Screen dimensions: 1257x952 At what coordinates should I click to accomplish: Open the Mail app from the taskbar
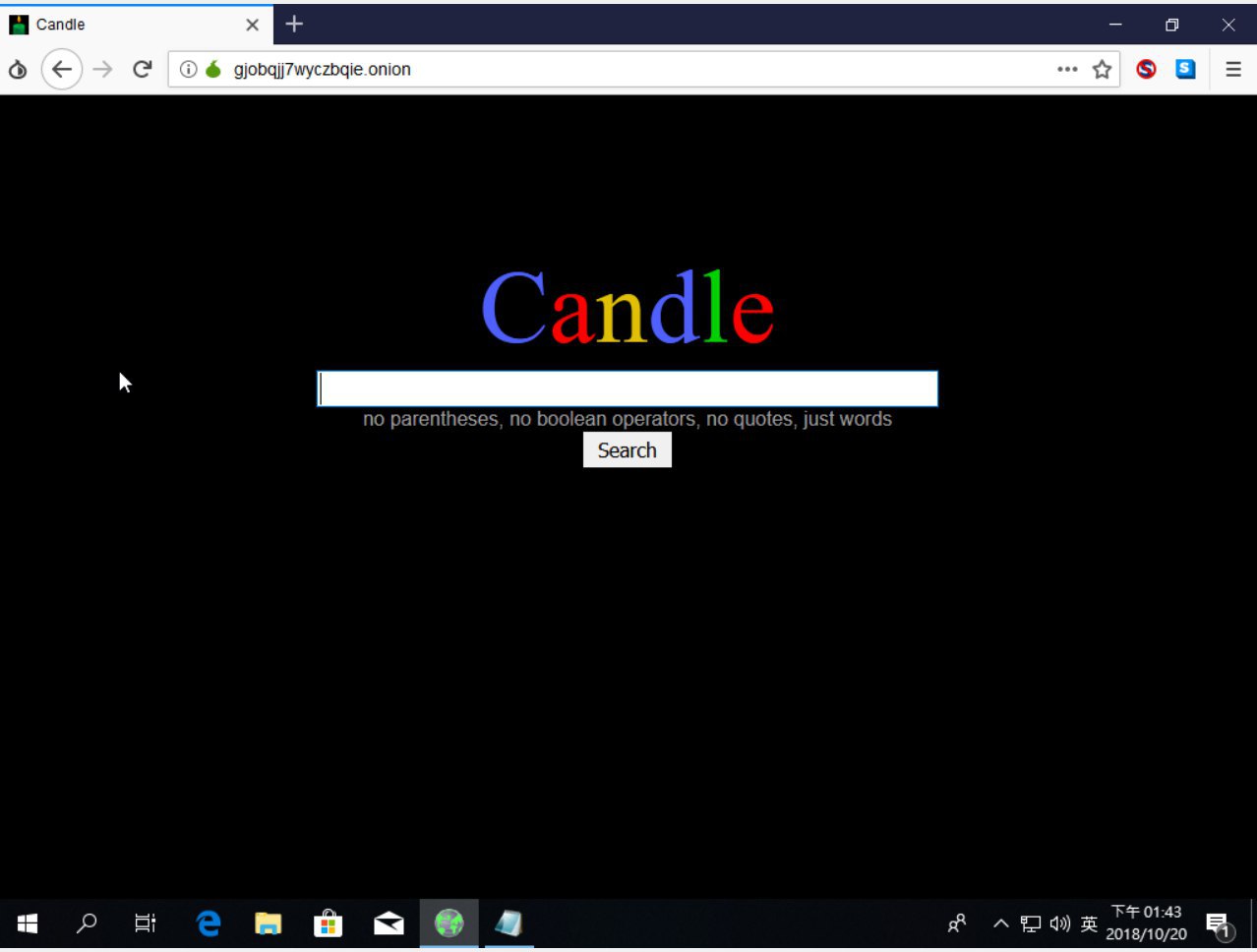point(389,923)
